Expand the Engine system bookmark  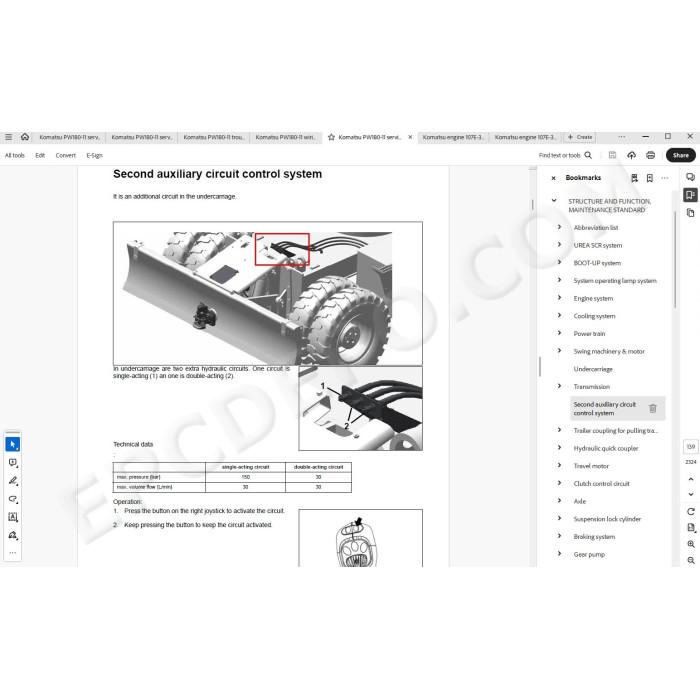coord(559,298)
